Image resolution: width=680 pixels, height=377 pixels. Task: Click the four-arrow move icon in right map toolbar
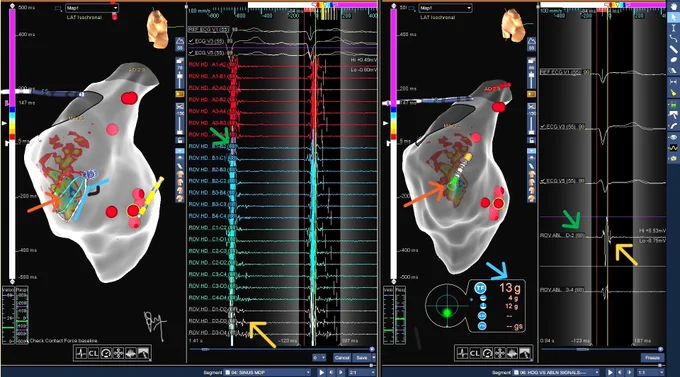(500, 354)
